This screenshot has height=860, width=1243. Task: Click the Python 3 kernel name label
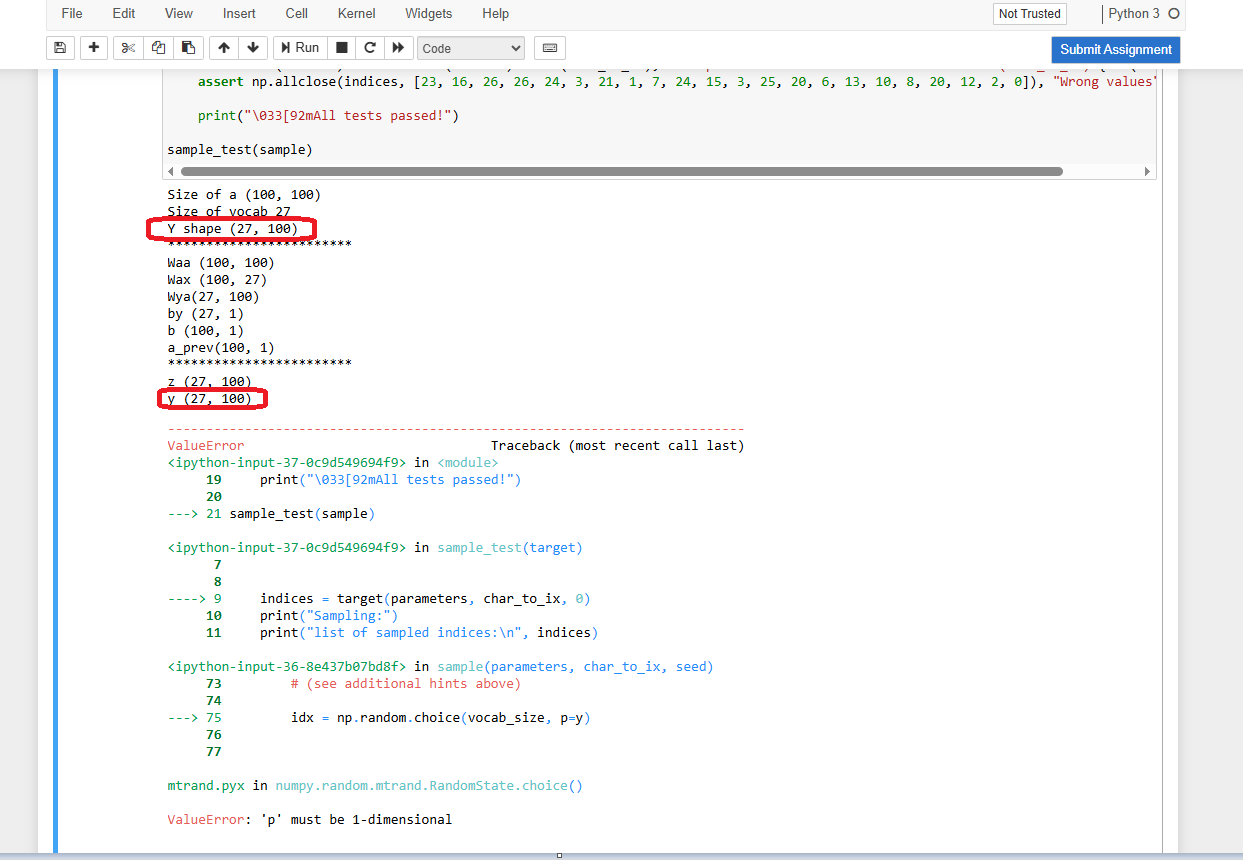coord(1134,14)
